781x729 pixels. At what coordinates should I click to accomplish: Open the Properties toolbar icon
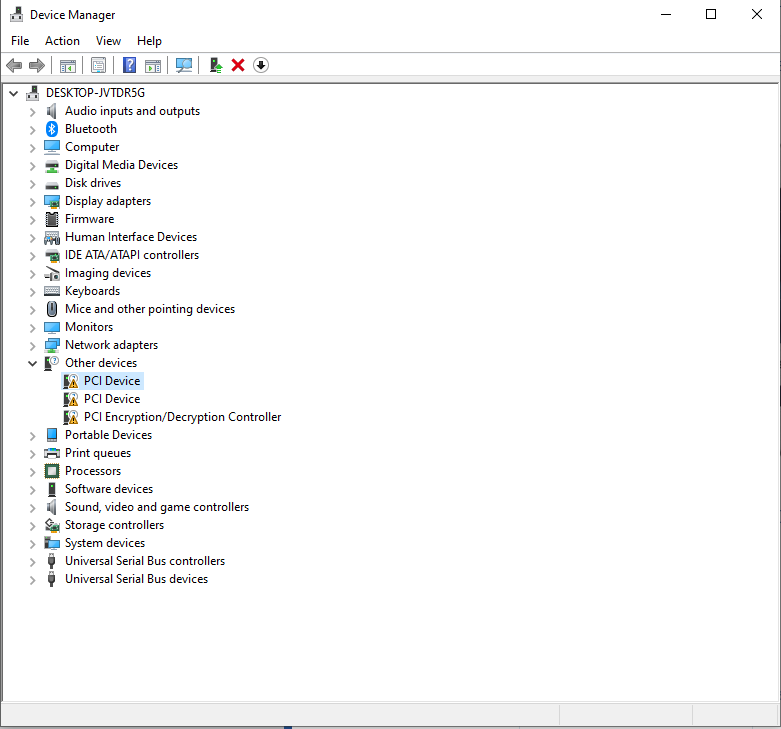coord(99,65)
